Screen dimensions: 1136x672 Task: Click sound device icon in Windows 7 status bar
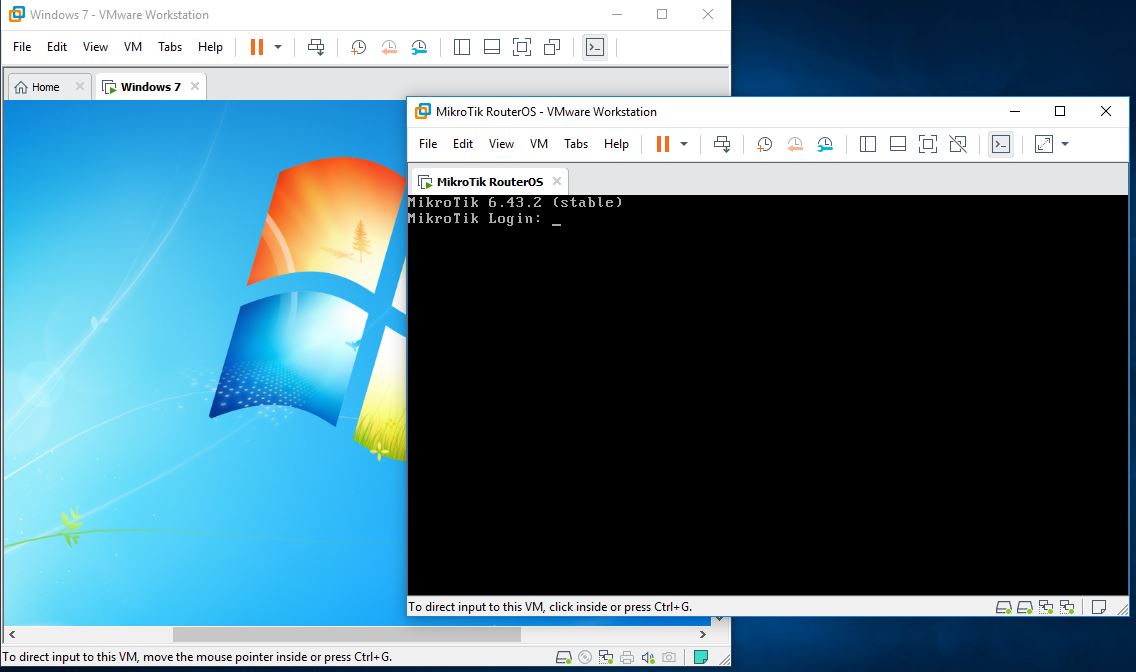click(647, 657)
